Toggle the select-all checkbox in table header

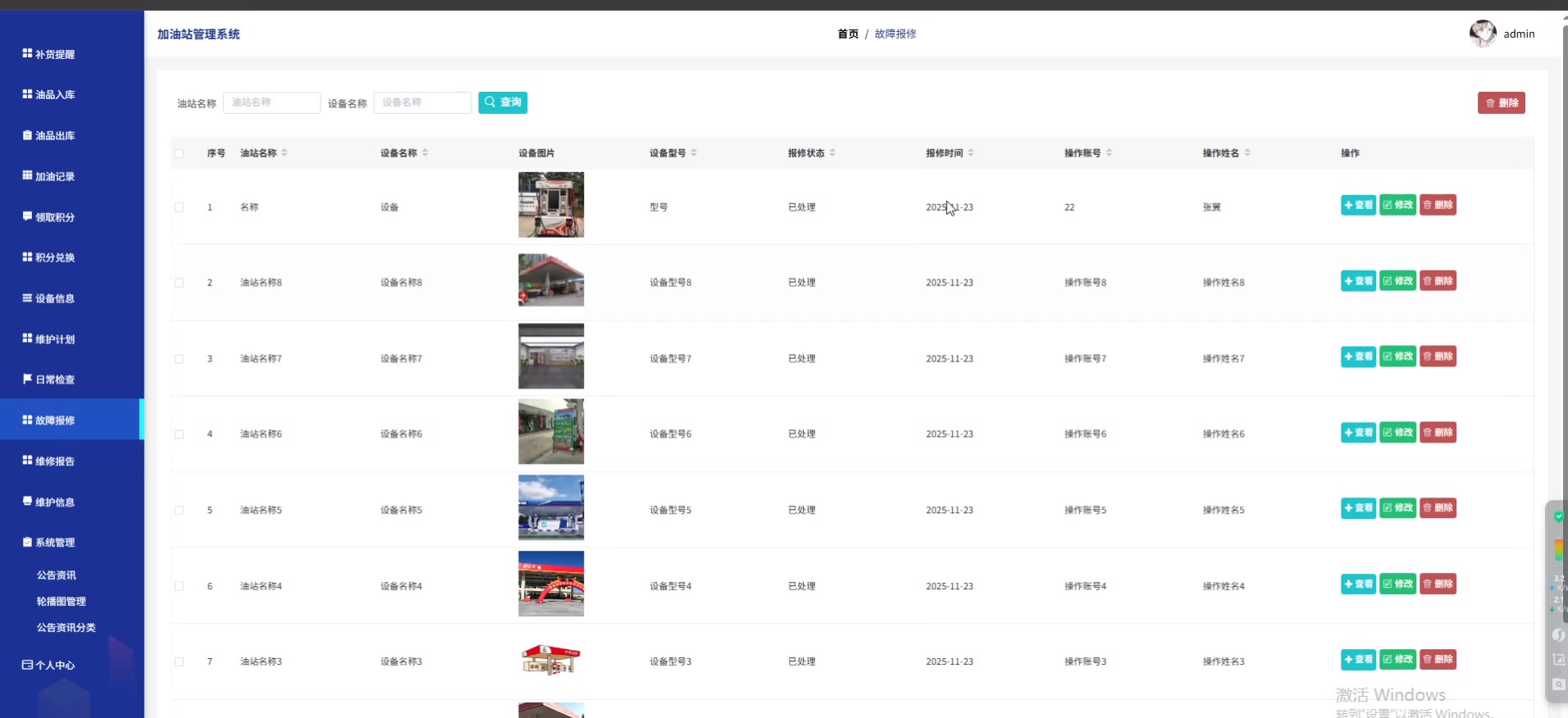pos(179,153)
